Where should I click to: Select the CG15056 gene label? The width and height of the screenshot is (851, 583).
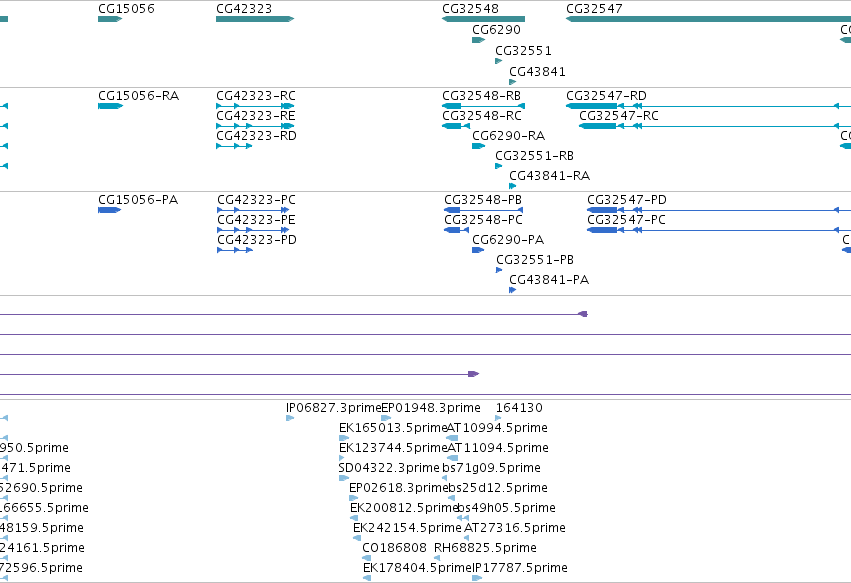pyautogui.click(x=126, y=9)
